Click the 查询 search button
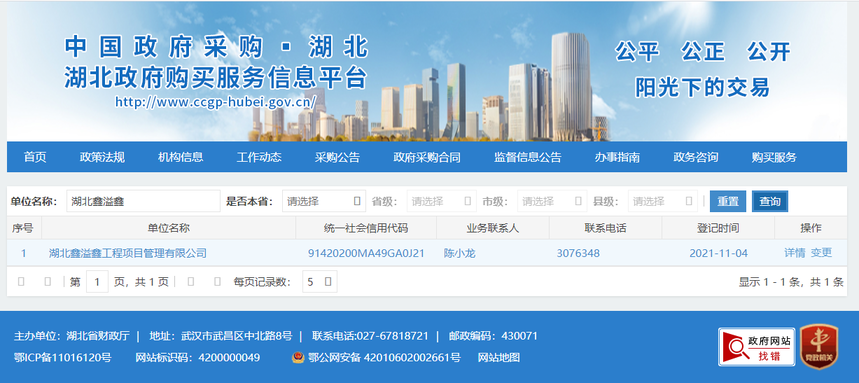Viewport: 859px width, 383px height. (770, 201)
